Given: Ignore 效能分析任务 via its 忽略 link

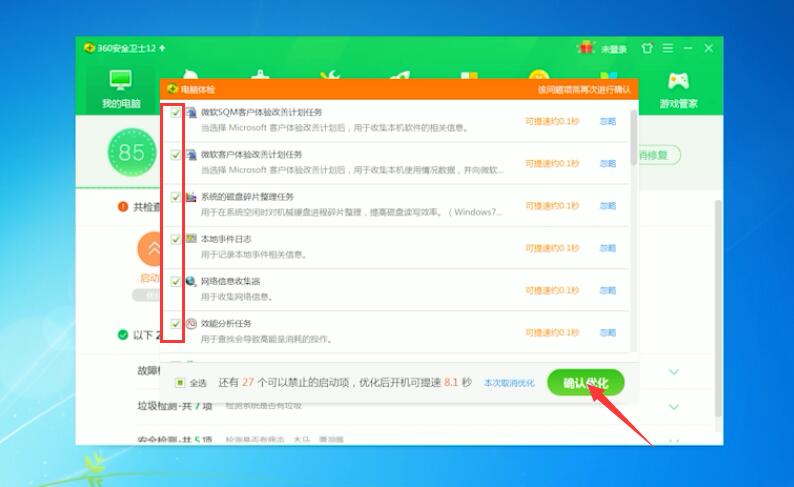Looking at the screenshot, I should point(608,333).
